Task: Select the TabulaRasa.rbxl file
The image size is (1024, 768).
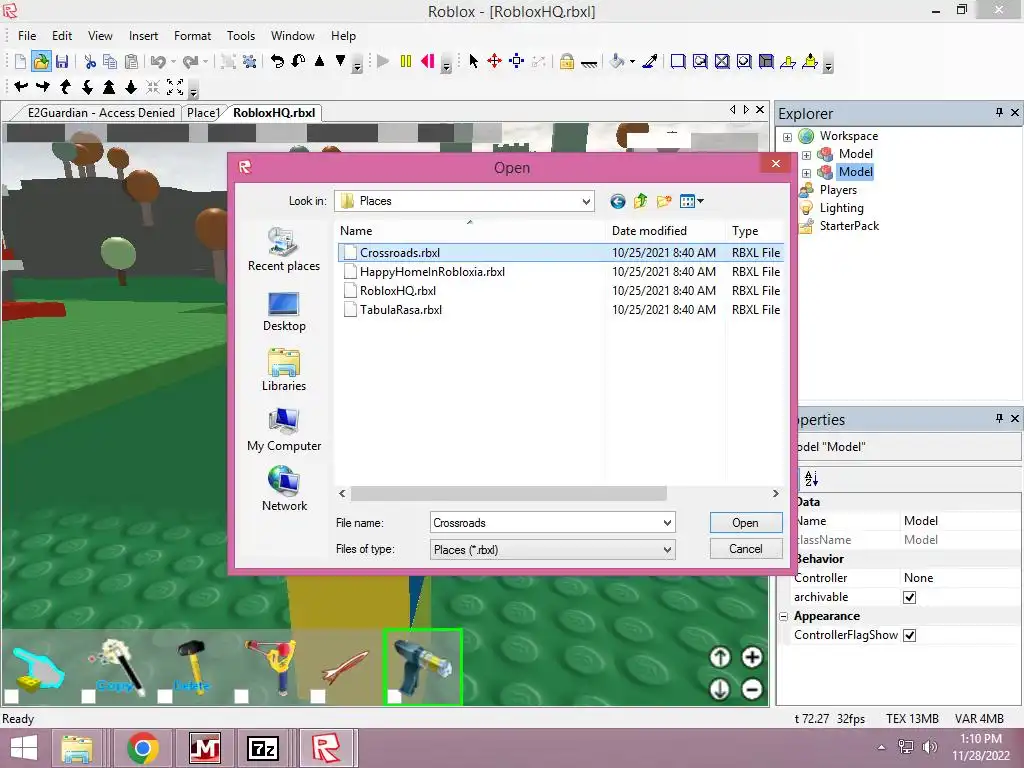Action: pyautogui.click(x=400, y=310)
